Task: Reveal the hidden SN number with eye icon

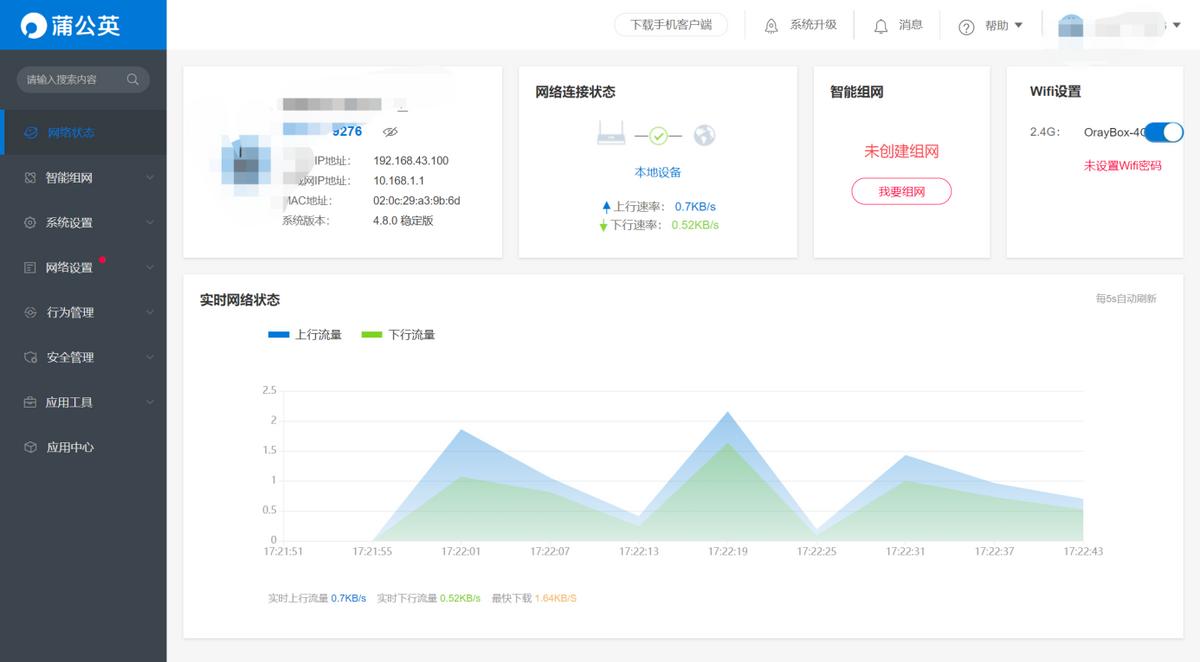Action: pyautogui.click(x=390, y=131)
